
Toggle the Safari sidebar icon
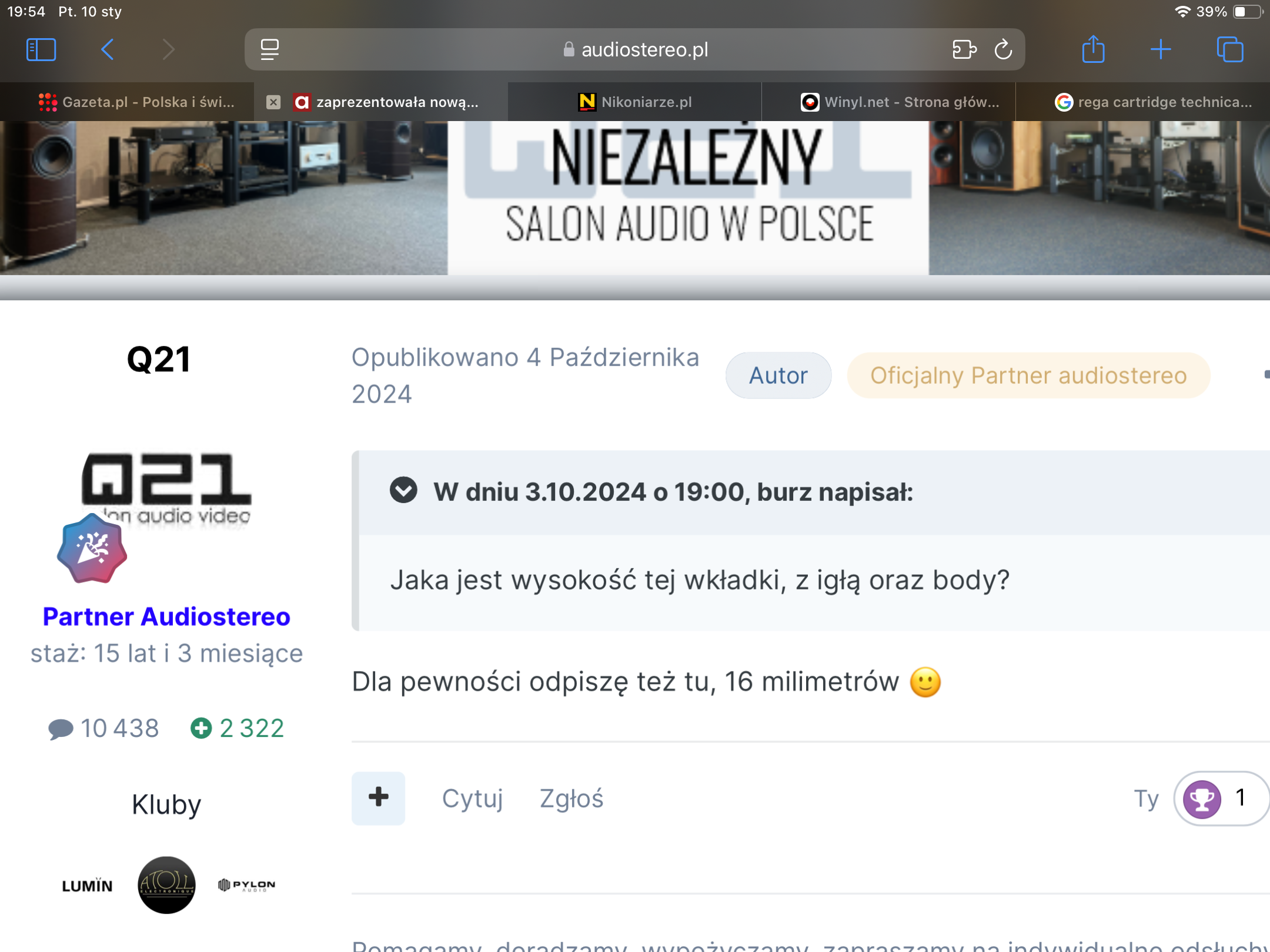click(x=41, y=49)
